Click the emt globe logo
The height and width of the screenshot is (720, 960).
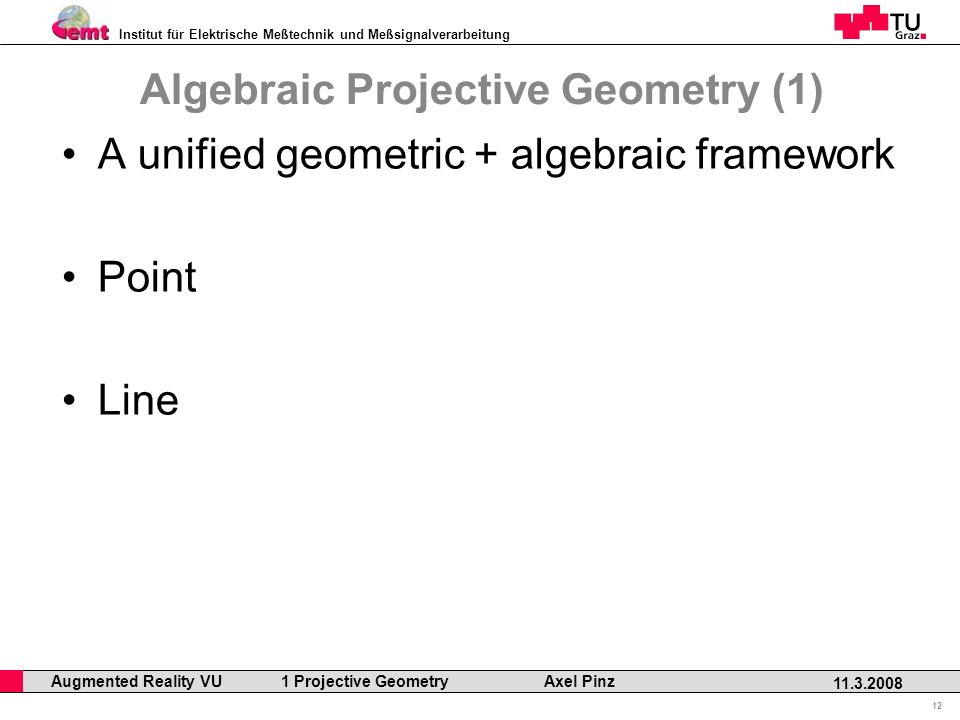(80, 23)
